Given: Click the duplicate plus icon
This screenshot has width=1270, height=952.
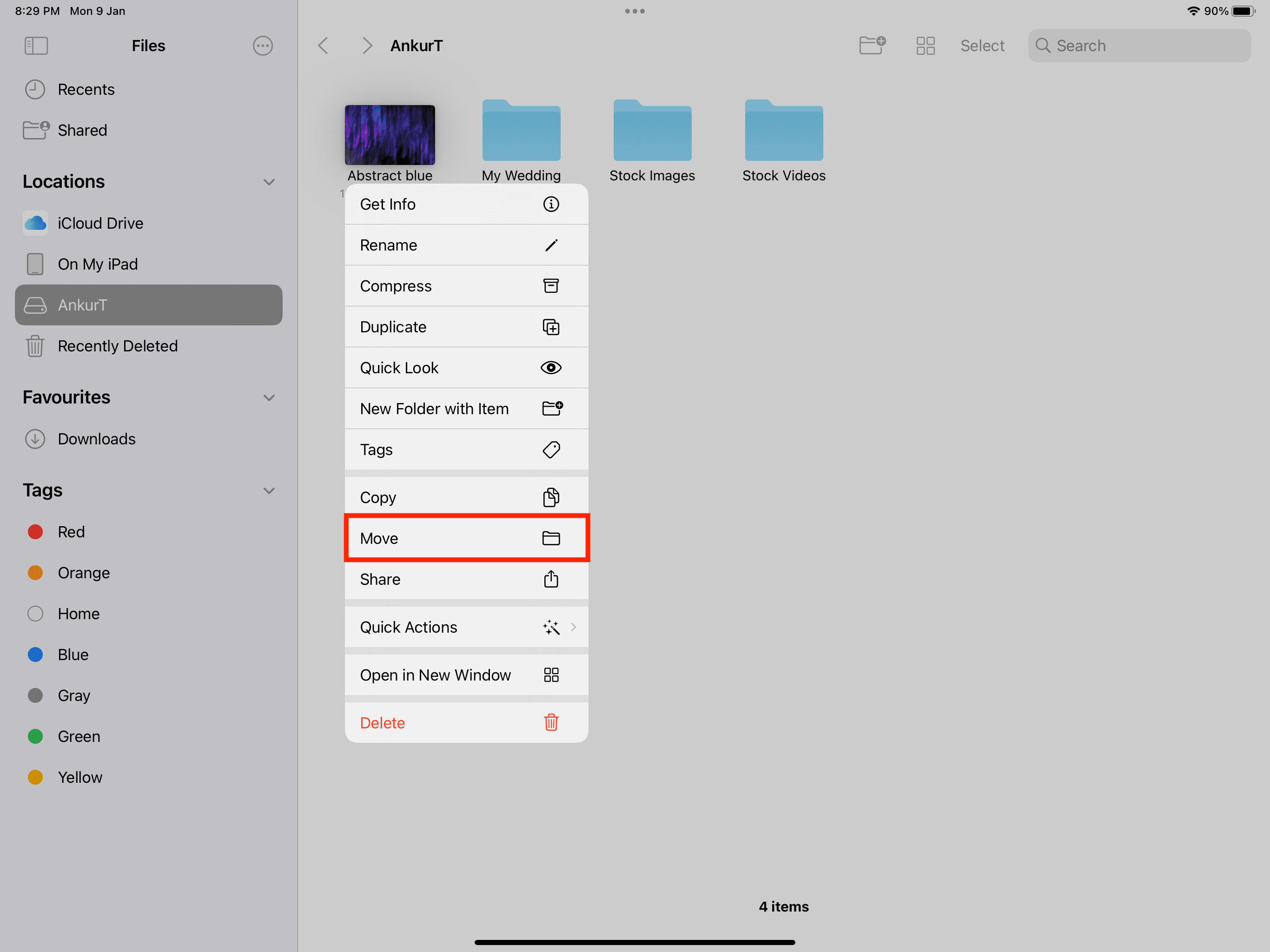Looking at the screenshot, I should pyautogui.click(x=551, y=327).
